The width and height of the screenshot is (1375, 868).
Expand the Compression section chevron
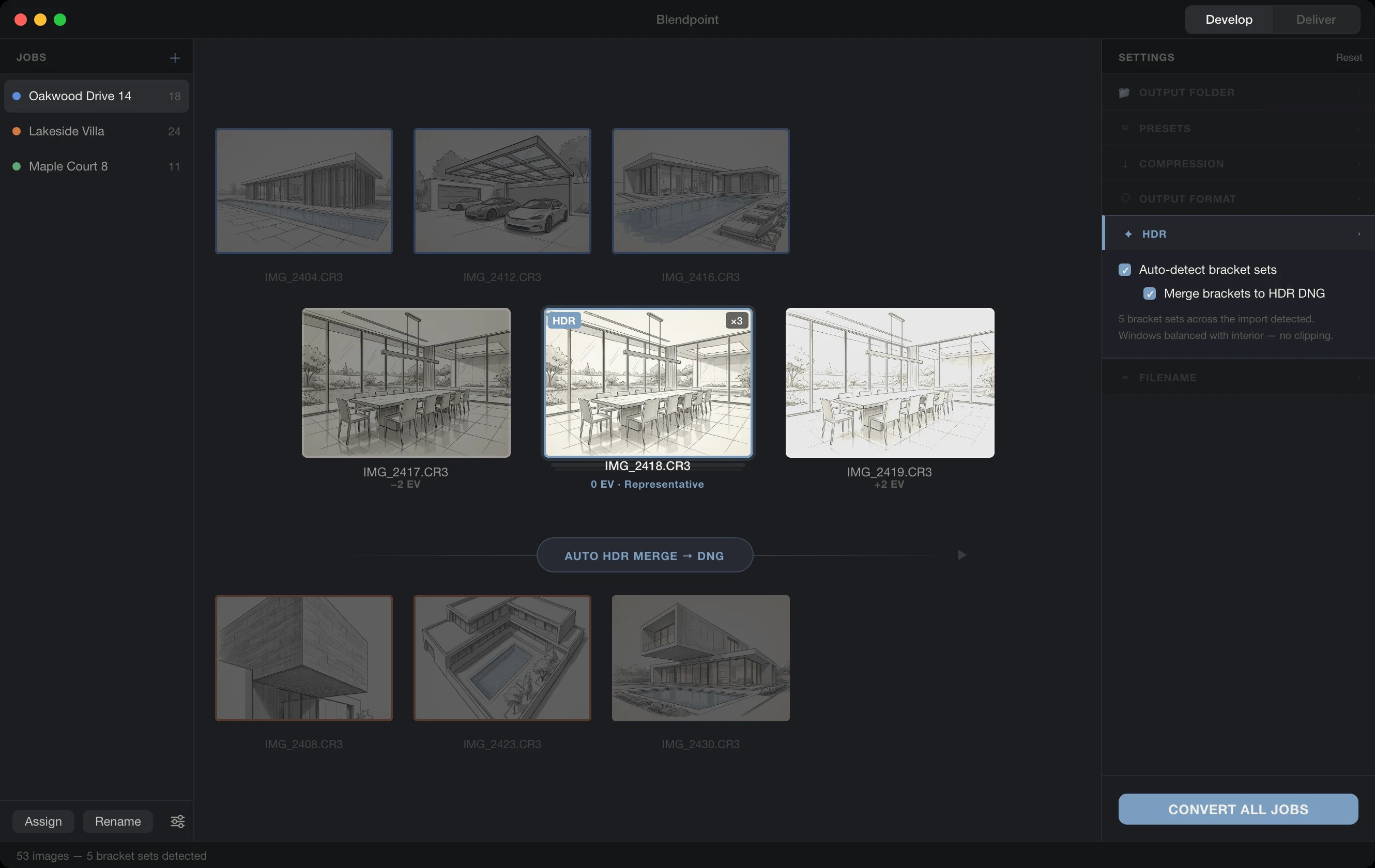(x=1359, y=164)
